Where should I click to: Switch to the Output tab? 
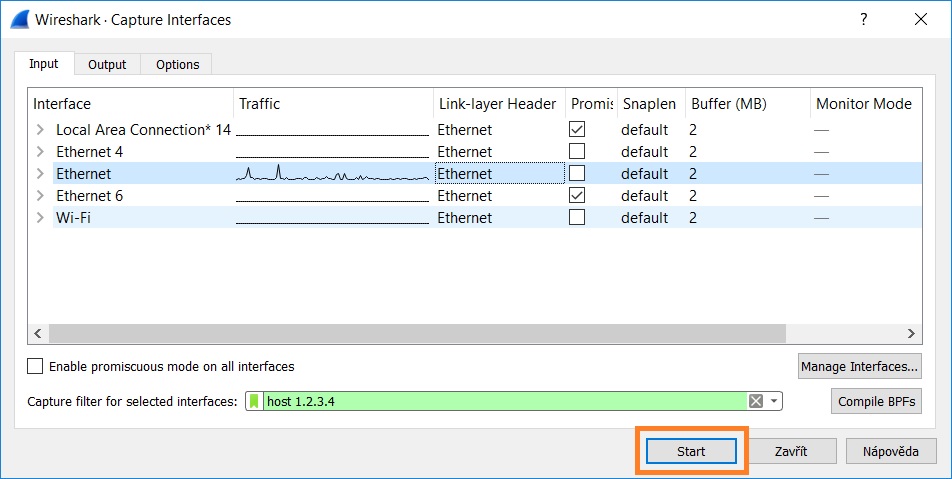click(107, 64)
